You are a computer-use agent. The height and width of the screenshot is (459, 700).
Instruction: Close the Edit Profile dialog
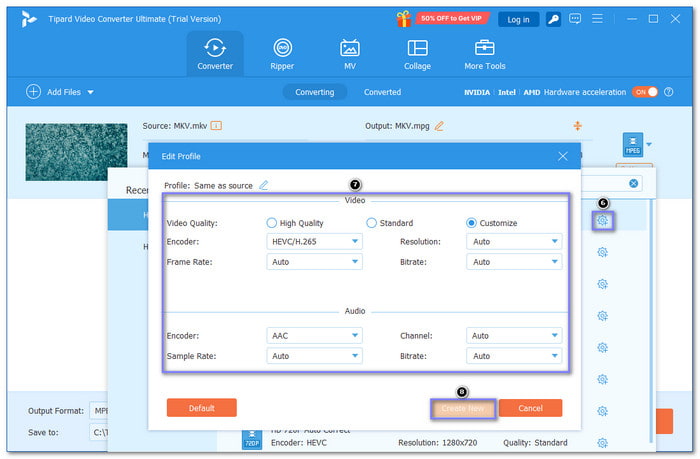[562, 156]
